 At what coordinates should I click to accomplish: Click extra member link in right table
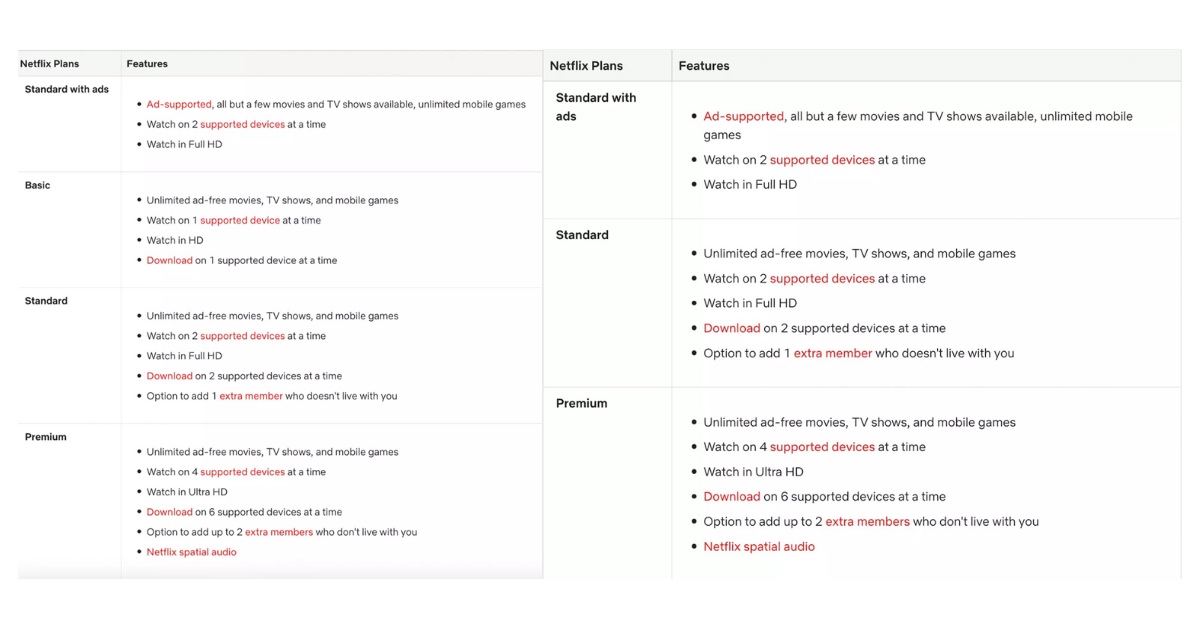(832, 353)
